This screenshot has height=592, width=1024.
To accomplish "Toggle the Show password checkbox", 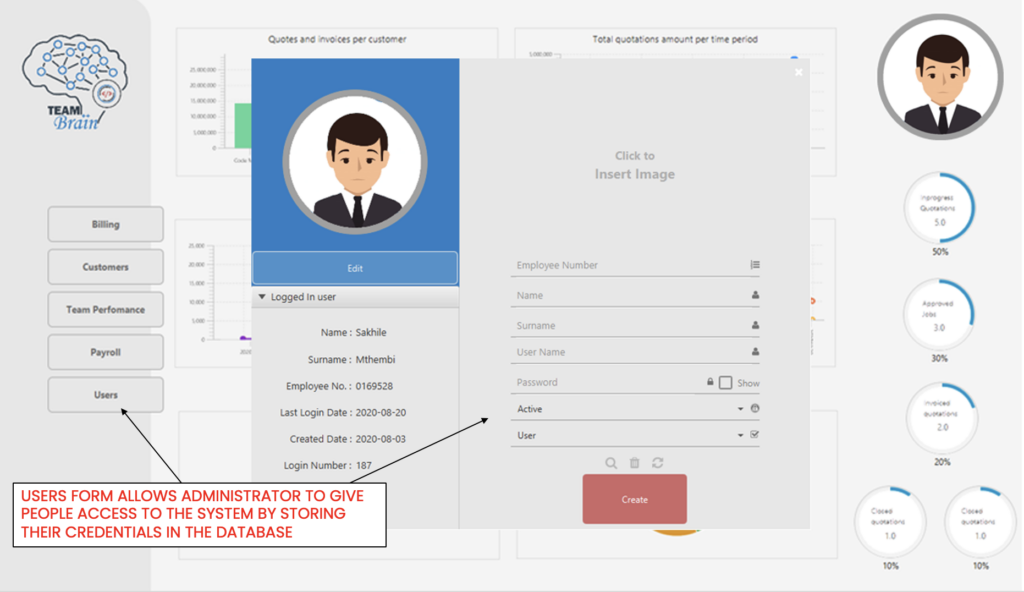I will [725, 383].
